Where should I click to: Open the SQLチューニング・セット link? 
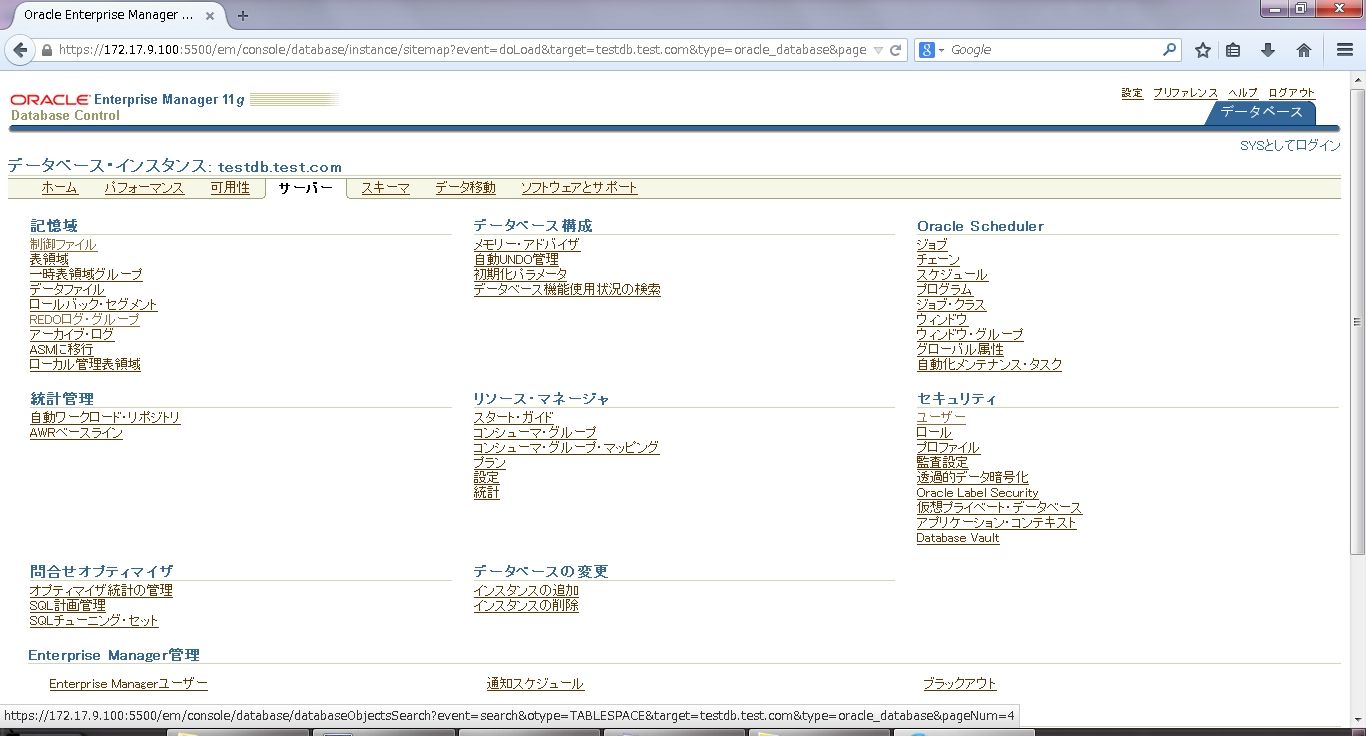click(94, 620)
